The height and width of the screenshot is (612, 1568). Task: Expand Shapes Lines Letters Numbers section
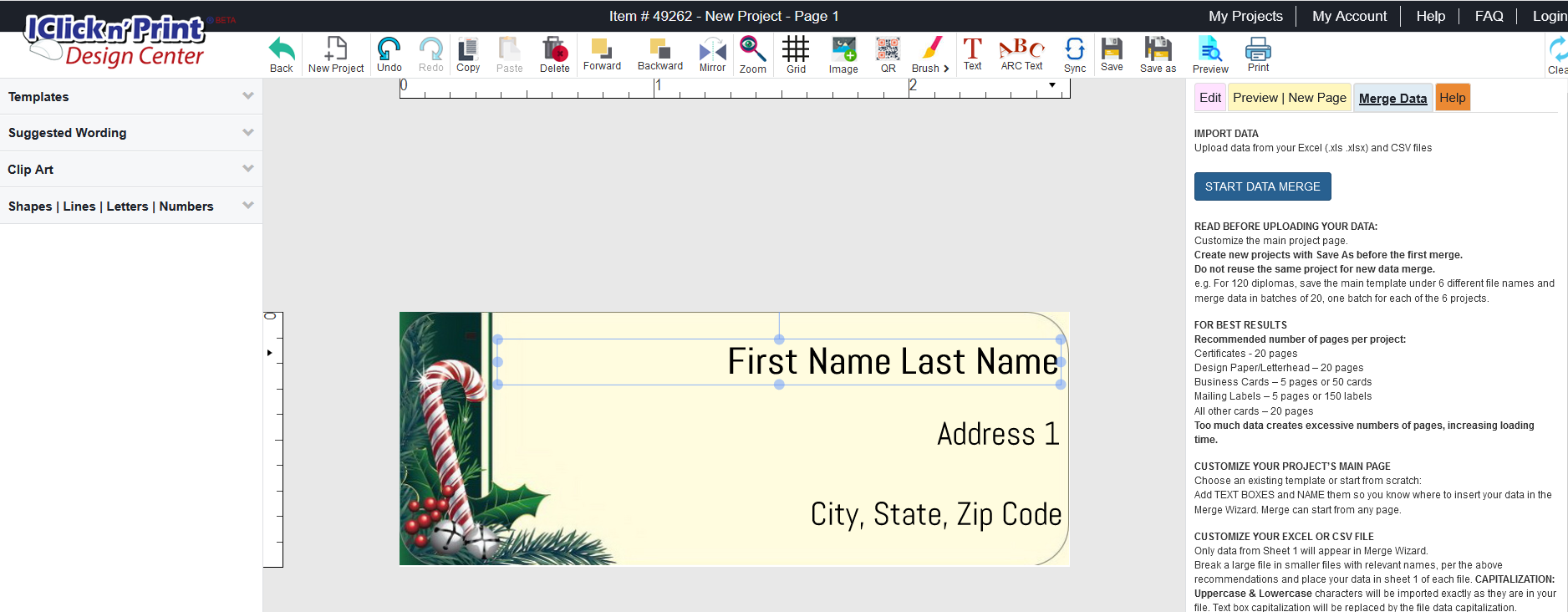131,207
